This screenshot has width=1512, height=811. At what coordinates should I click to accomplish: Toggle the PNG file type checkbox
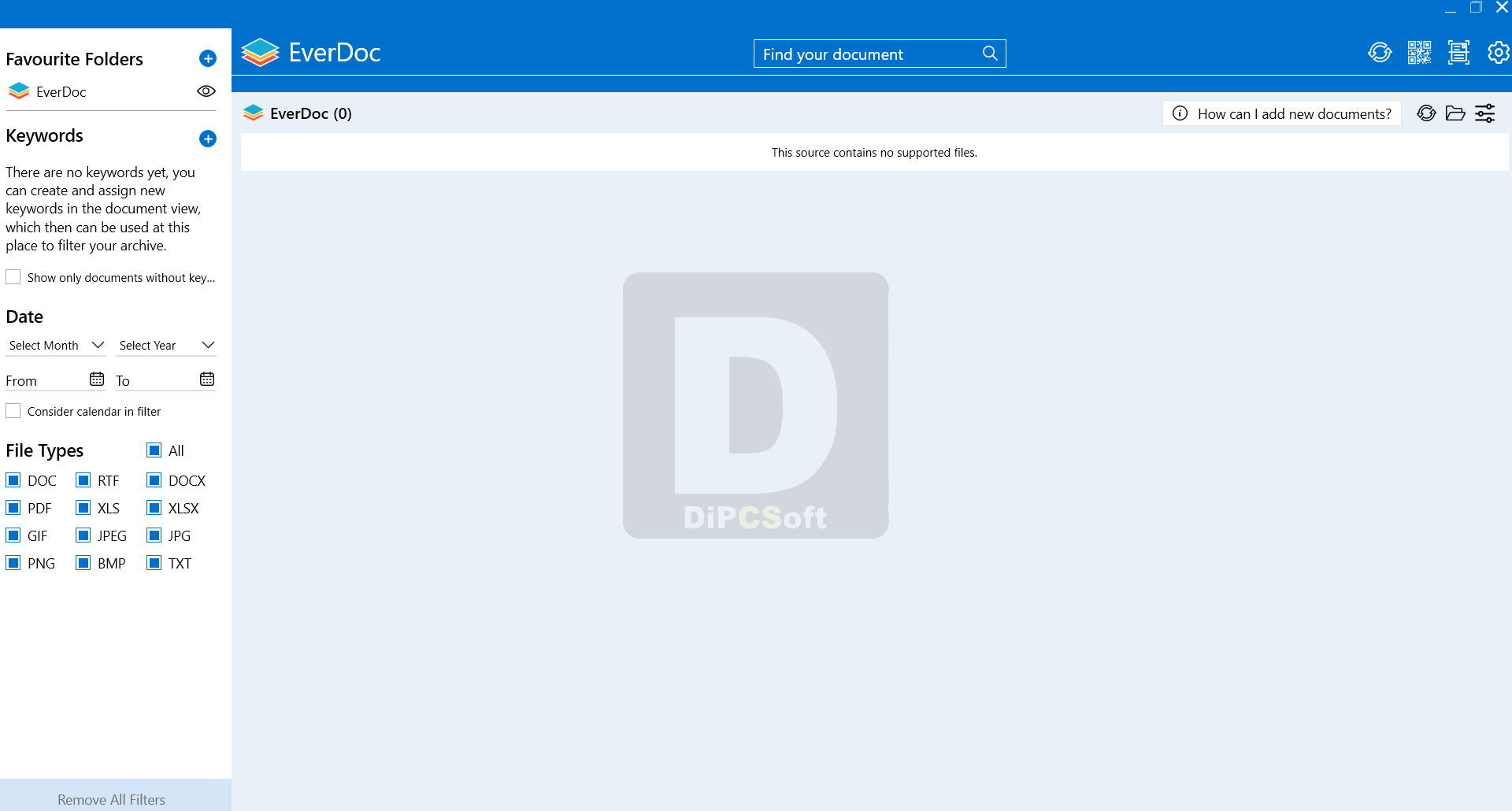[x=13, y=563]
